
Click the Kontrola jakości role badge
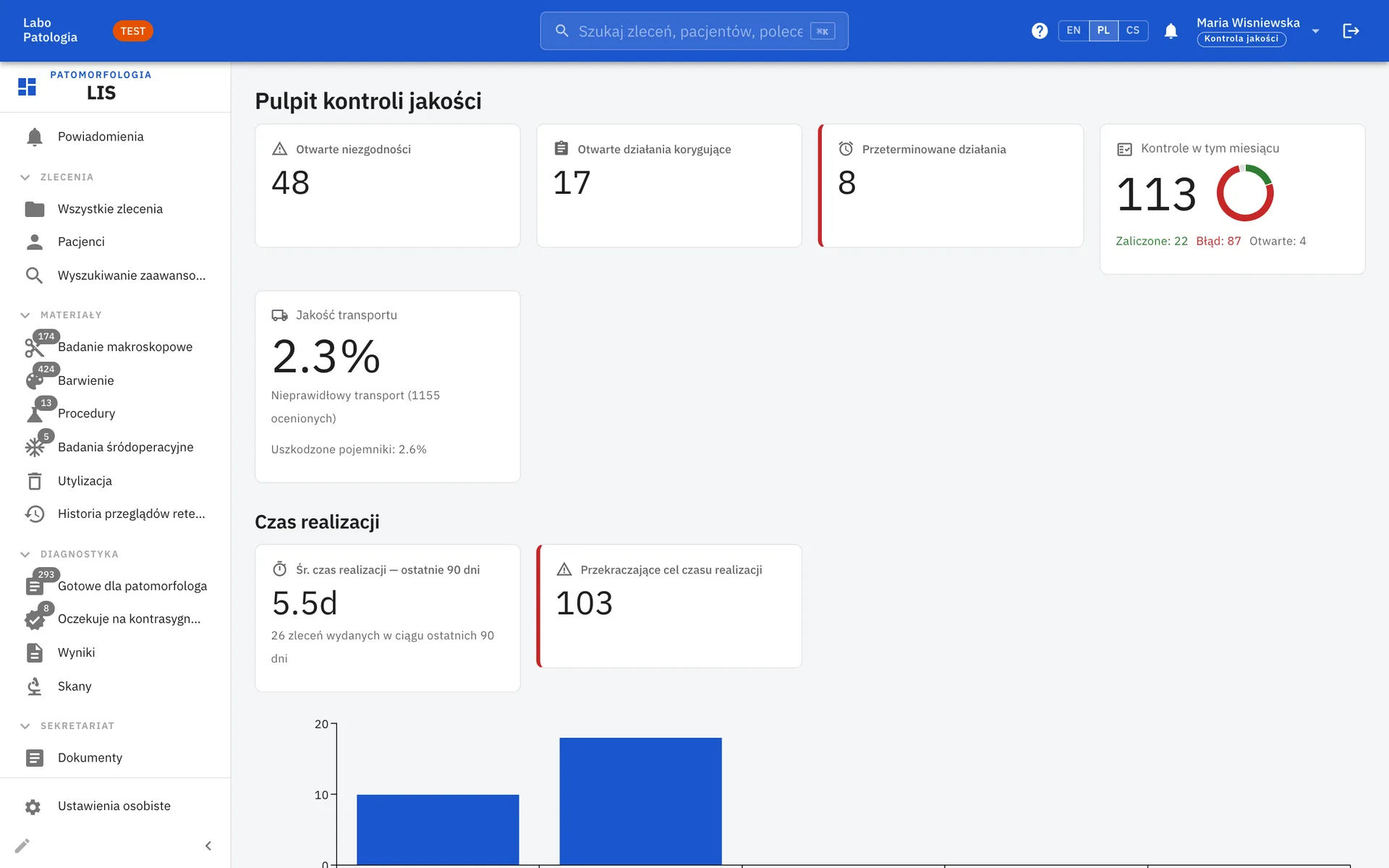tap(1241, 39)
